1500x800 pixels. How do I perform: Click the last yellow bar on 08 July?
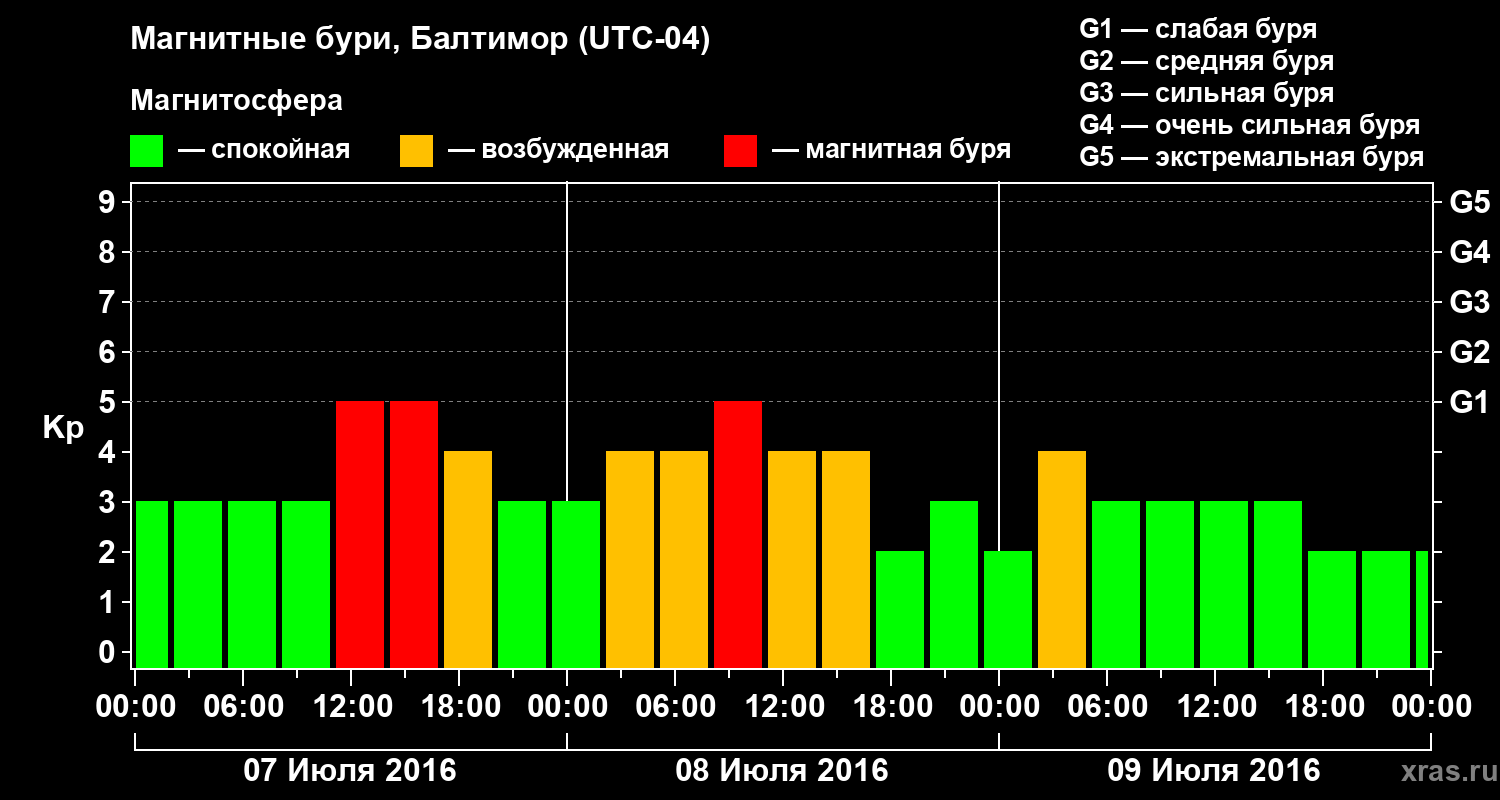coord(846,559)
